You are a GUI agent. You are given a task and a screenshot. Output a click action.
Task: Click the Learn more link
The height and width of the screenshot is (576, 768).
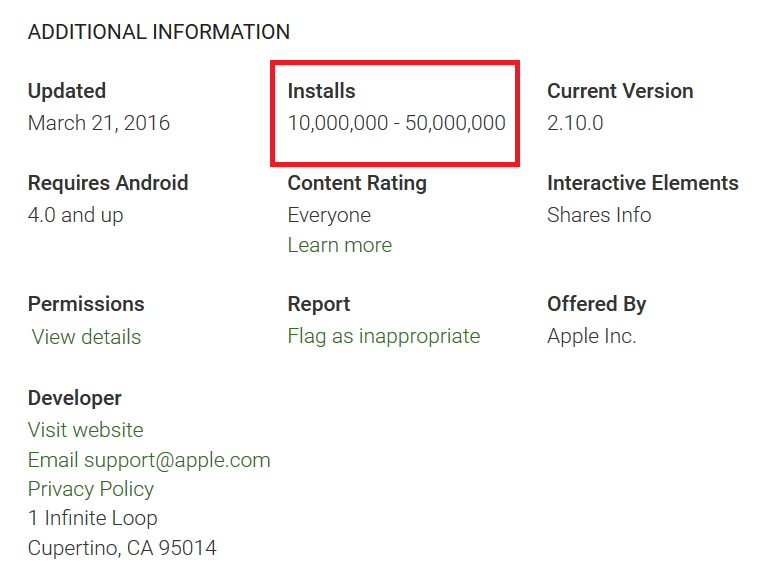339,245
